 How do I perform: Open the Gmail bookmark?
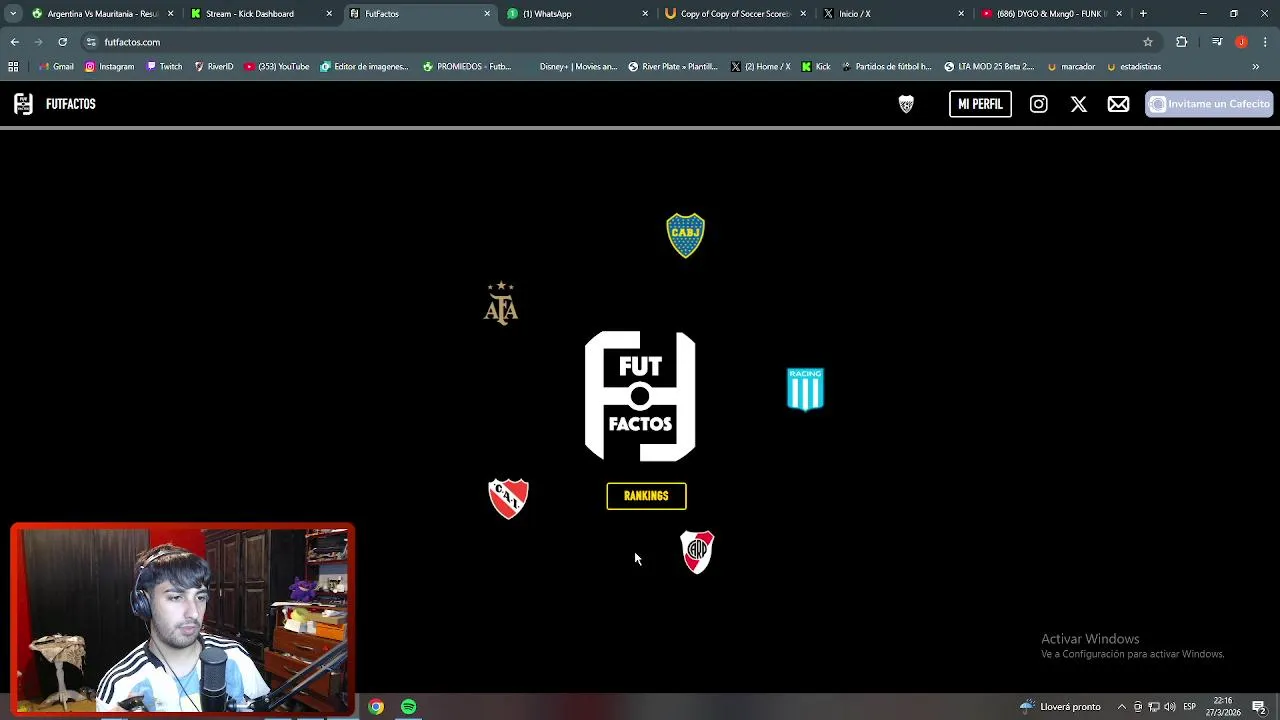click(x=56, y=67)
